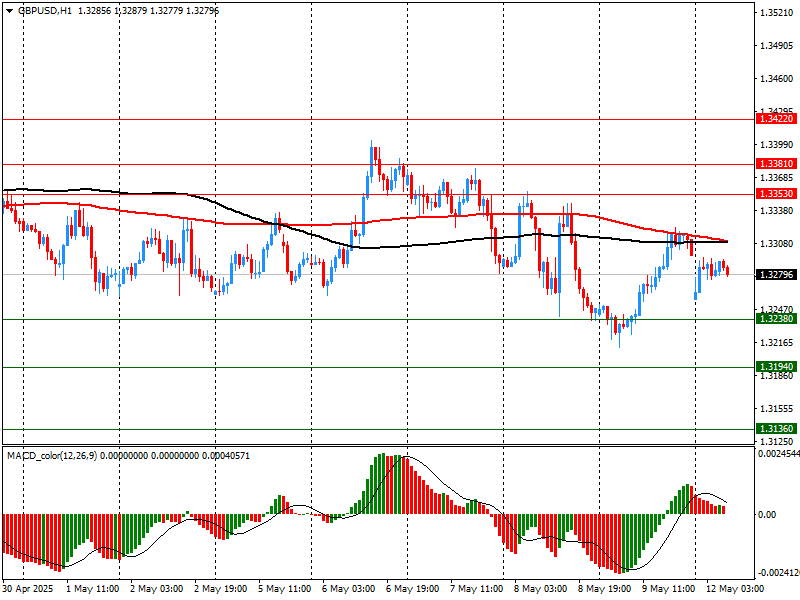Click the triangle arrow beside GBPUSD,H1
Image resolution: width=800 pixels, height=600 pixels.
pos(9,10)
